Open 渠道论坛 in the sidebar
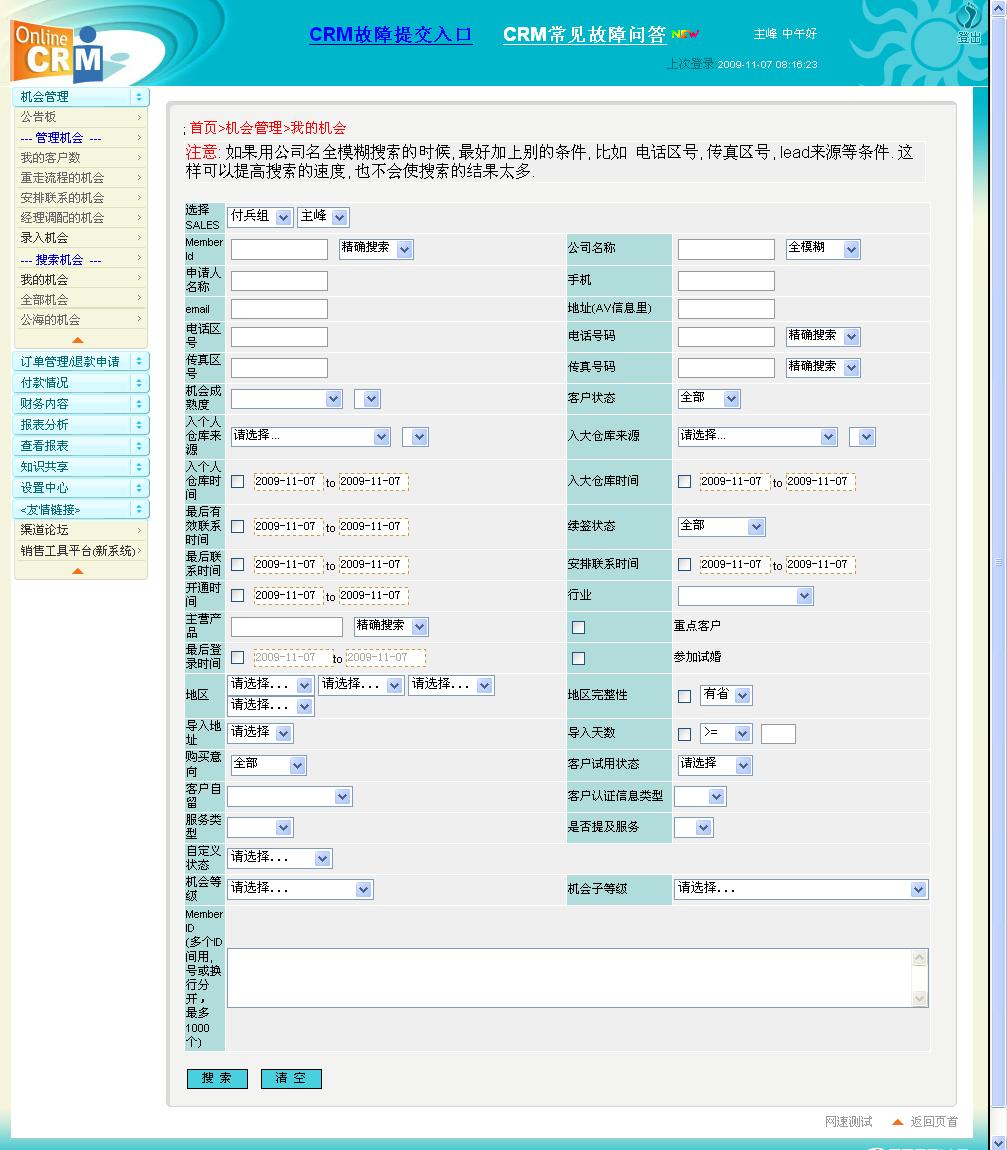The width and height of the screenshot is (1007, 1150). point(45,530)
